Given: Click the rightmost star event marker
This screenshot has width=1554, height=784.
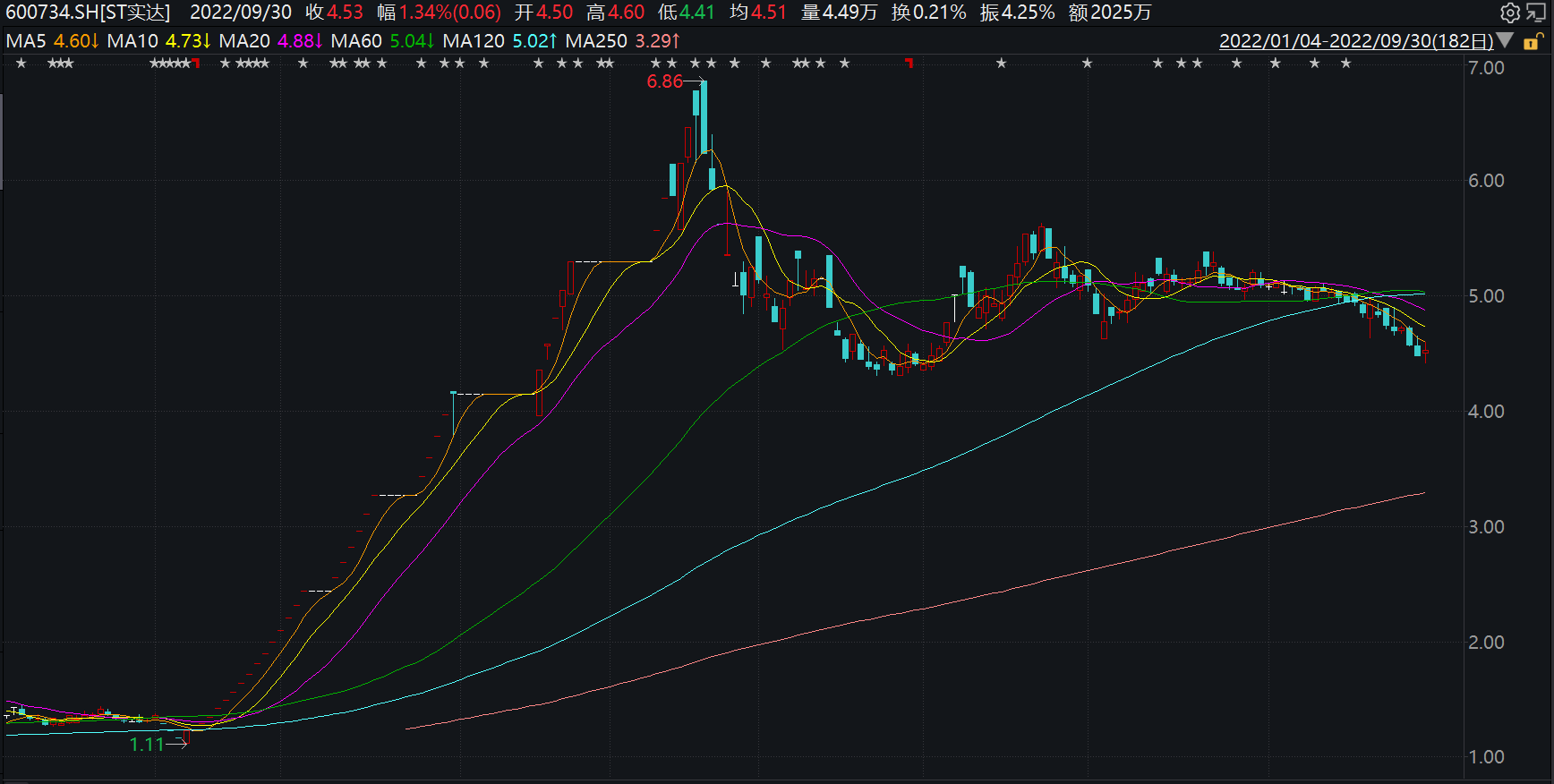Looking at the screenshot, I should pos(1345,64).
